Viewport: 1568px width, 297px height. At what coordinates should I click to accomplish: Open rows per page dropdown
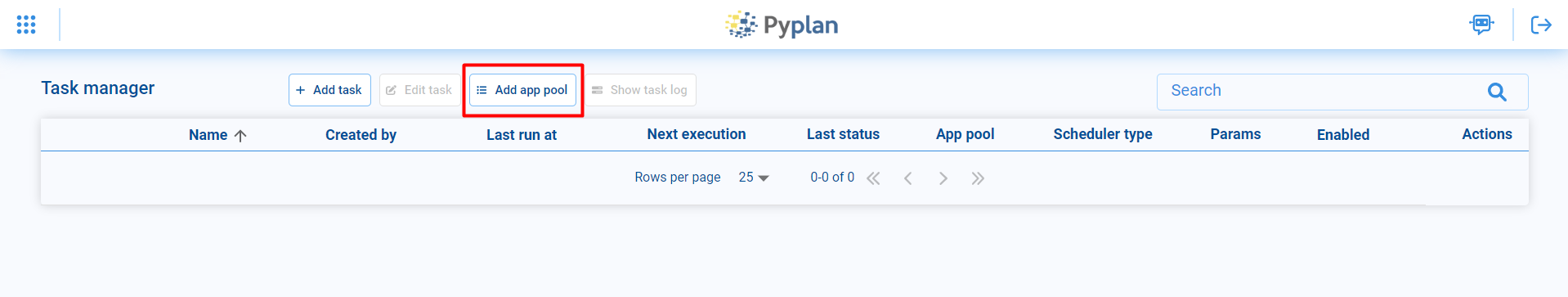pos(754,178)
